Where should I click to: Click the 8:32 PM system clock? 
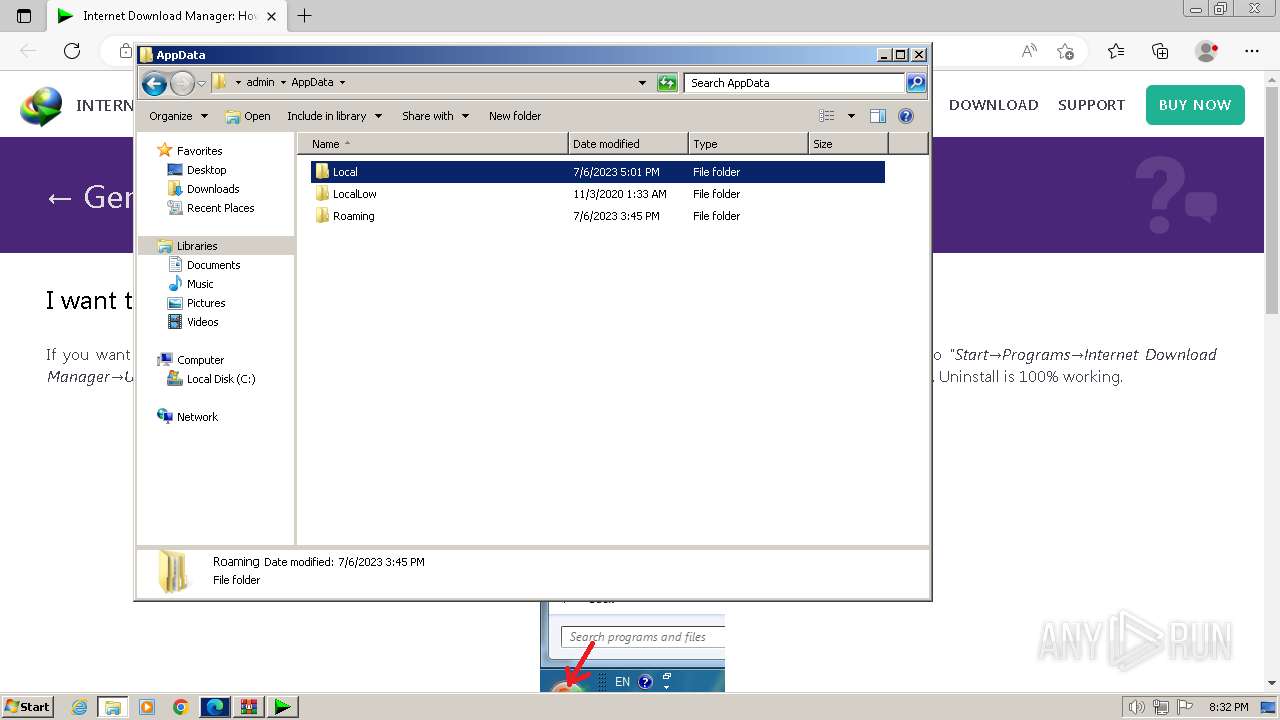click(1229, 707)
